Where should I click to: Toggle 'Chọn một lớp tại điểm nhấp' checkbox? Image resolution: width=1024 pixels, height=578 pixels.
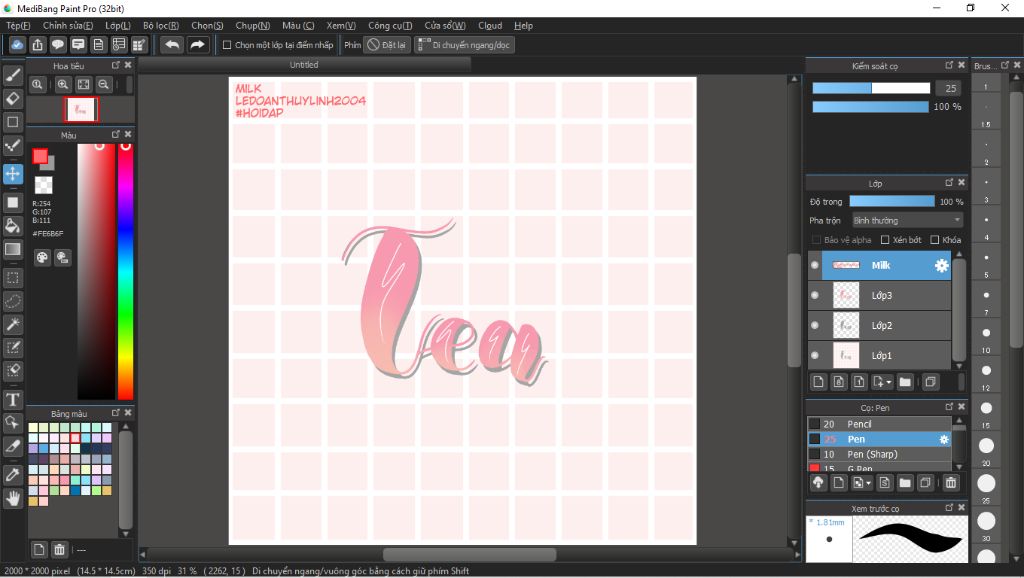[227, 45]
